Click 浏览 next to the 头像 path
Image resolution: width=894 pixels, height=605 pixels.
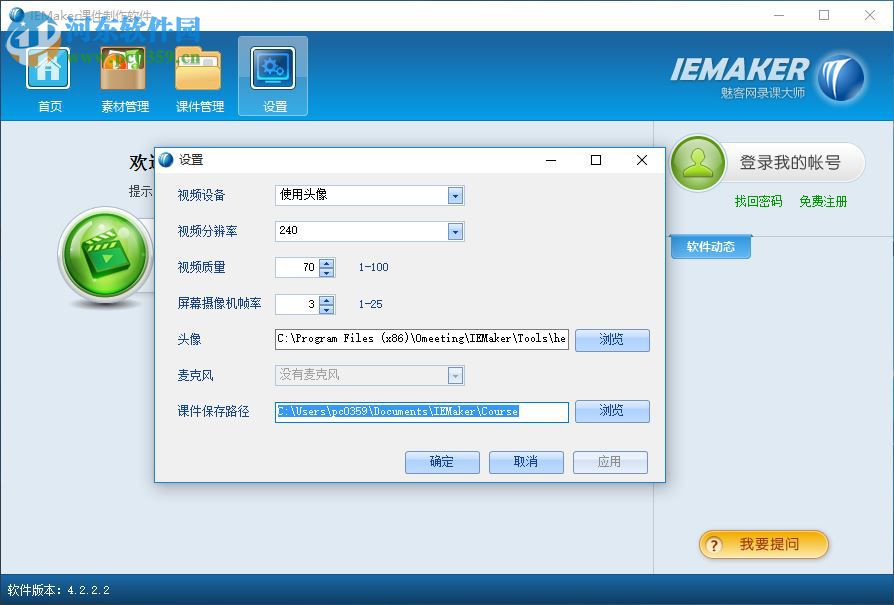tap(612, 340)
